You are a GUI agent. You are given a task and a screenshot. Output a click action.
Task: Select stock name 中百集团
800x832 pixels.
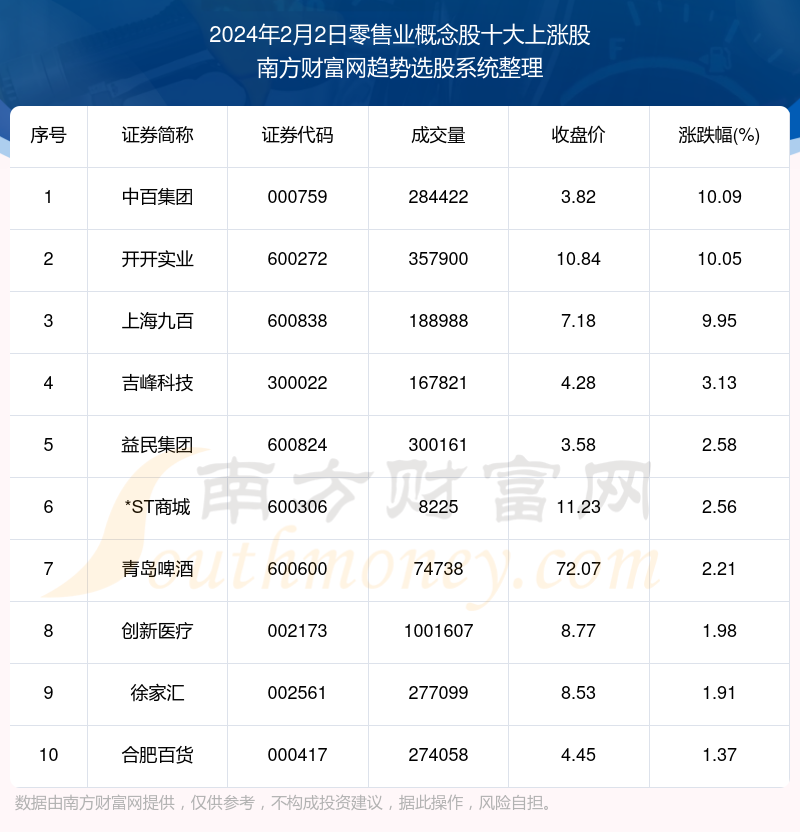click(x=158, y=197)
